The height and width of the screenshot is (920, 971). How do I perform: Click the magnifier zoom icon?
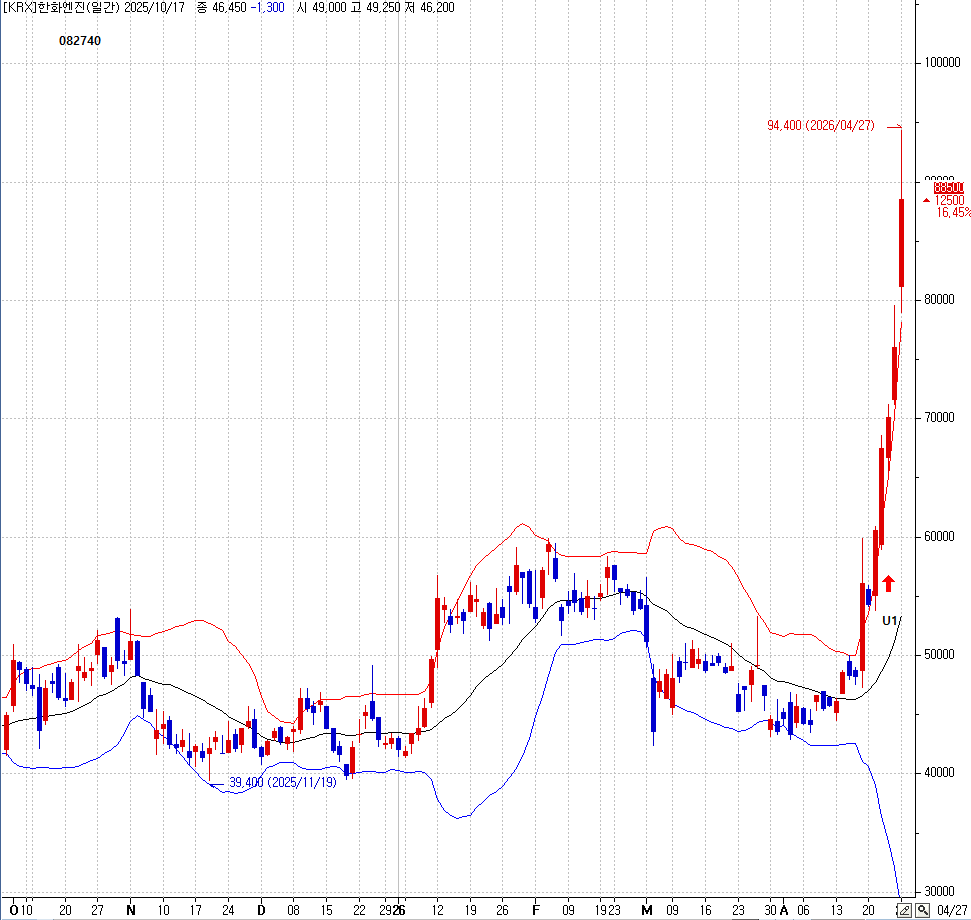point(923,910)
